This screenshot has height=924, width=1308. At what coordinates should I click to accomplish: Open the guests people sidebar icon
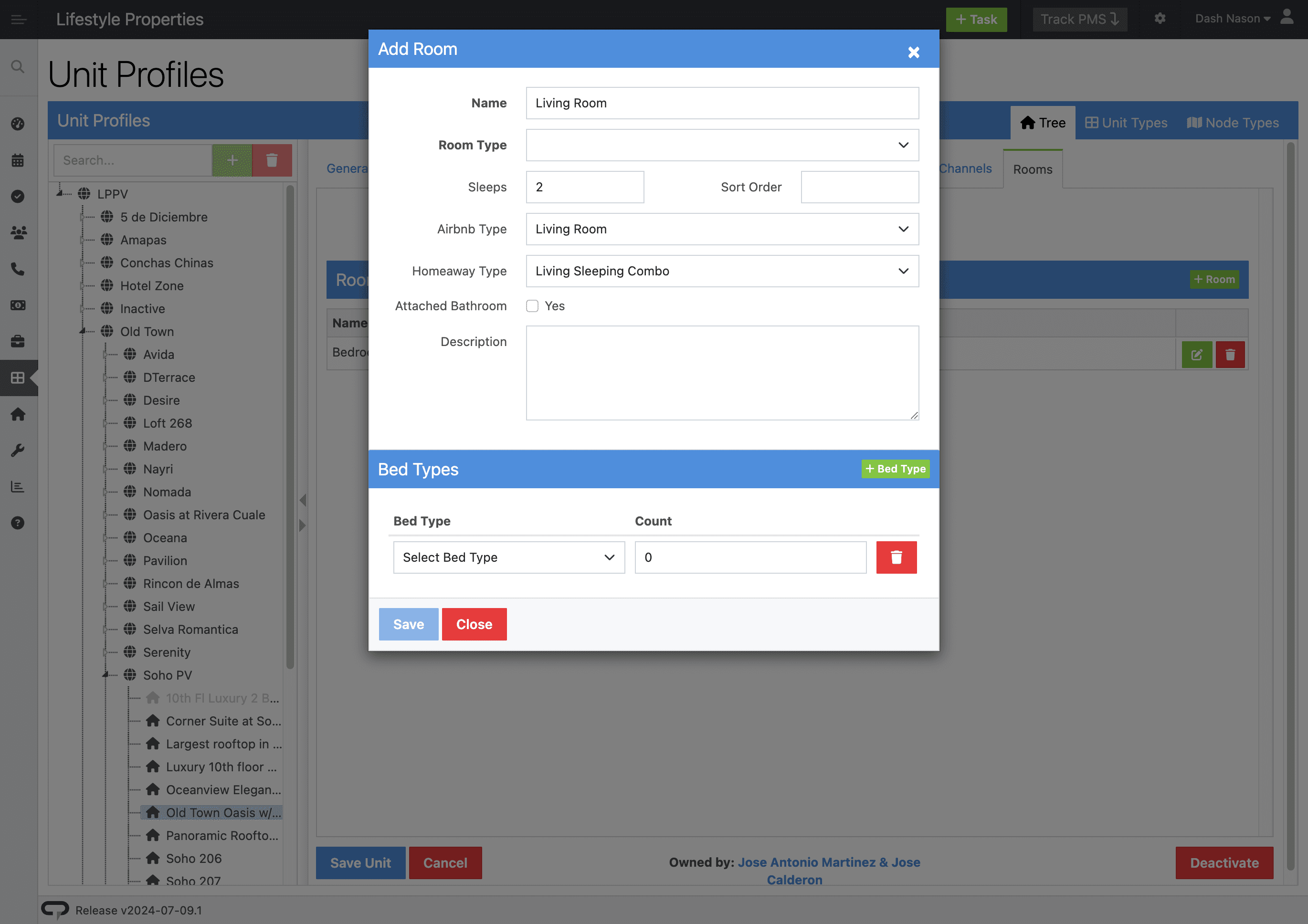18,232
